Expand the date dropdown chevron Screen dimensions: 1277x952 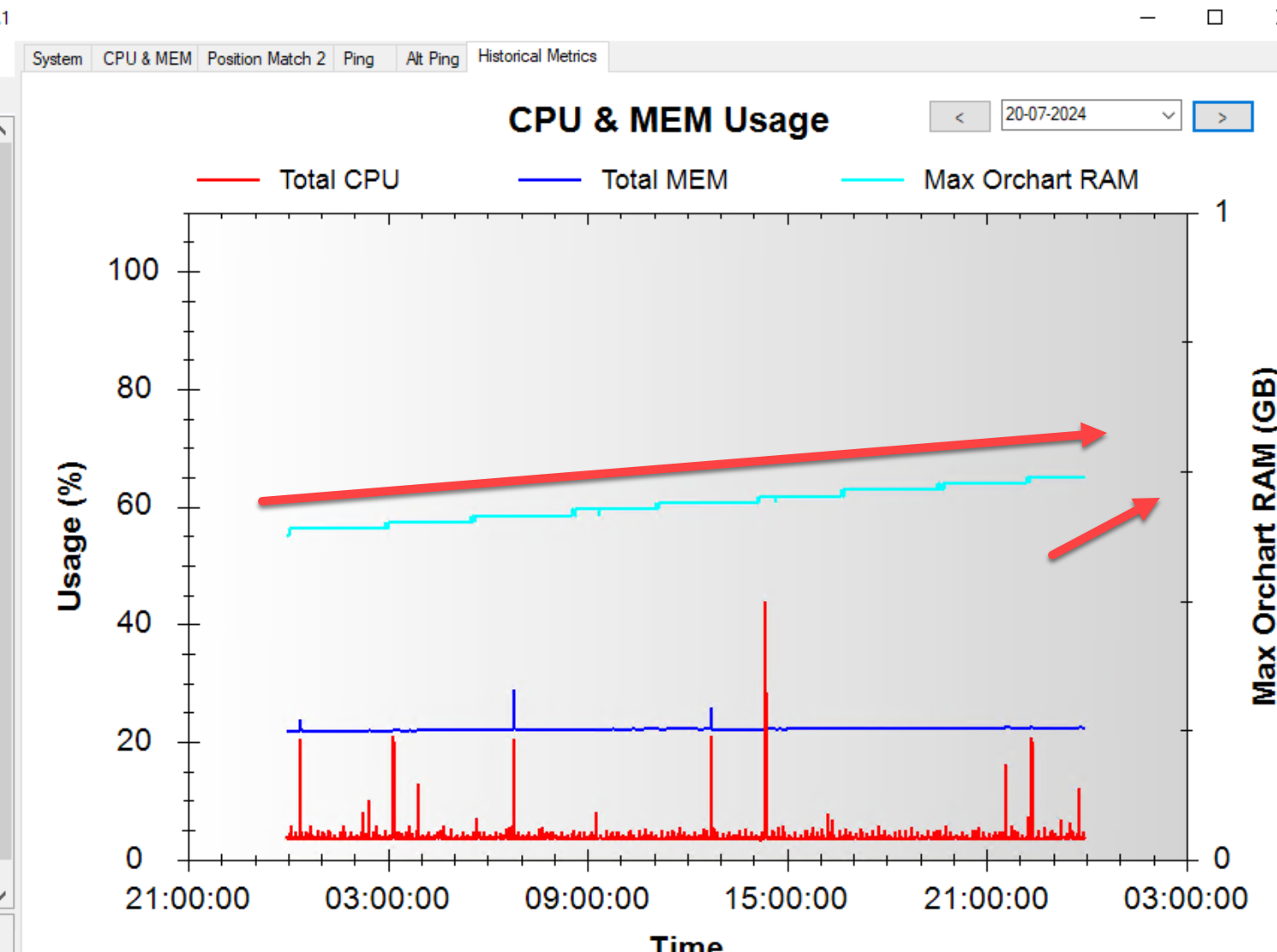pos(1168,115)
